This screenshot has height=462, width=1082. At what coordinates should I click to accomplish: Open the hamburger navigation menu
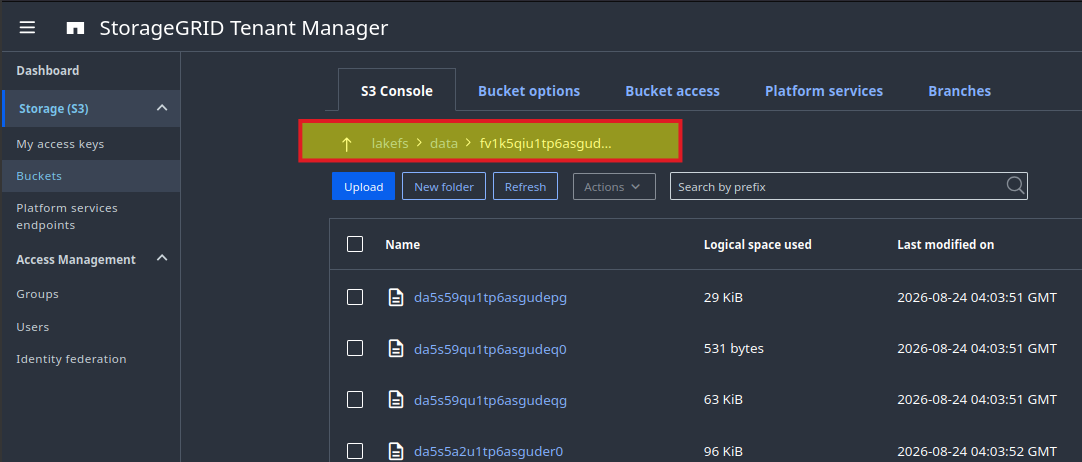[x=27, y=28]
